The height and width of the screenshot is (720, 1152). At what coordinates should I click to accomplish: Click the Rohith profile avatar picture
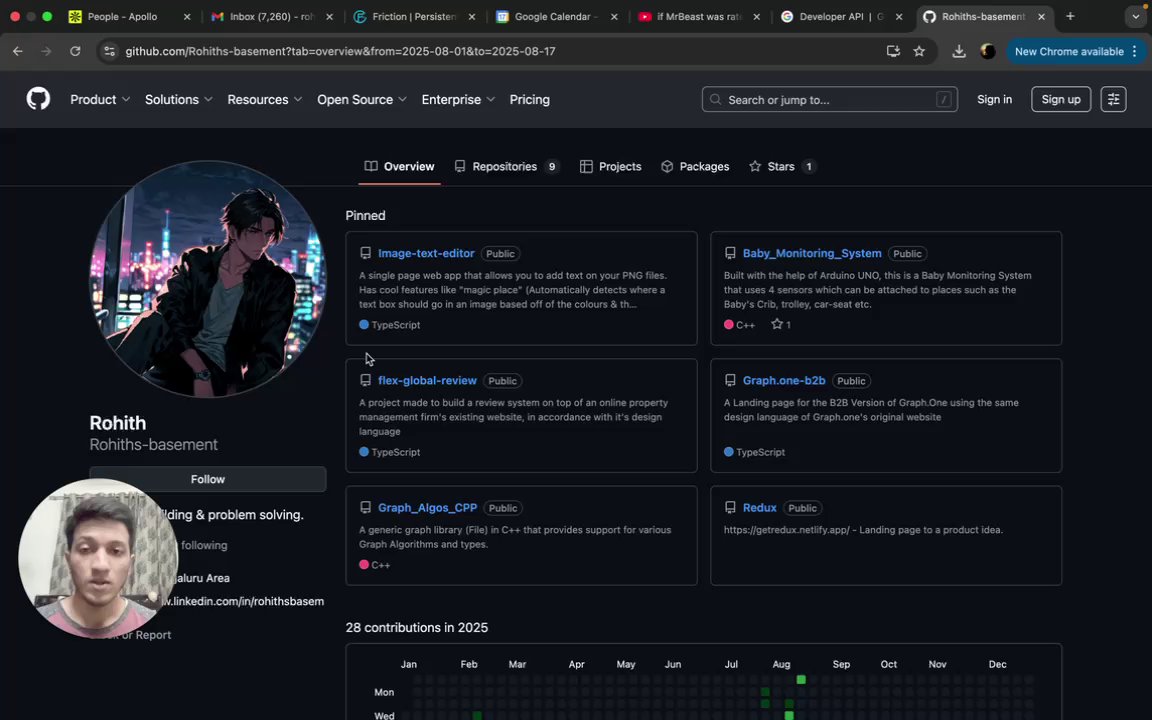[x=208, y=279]
